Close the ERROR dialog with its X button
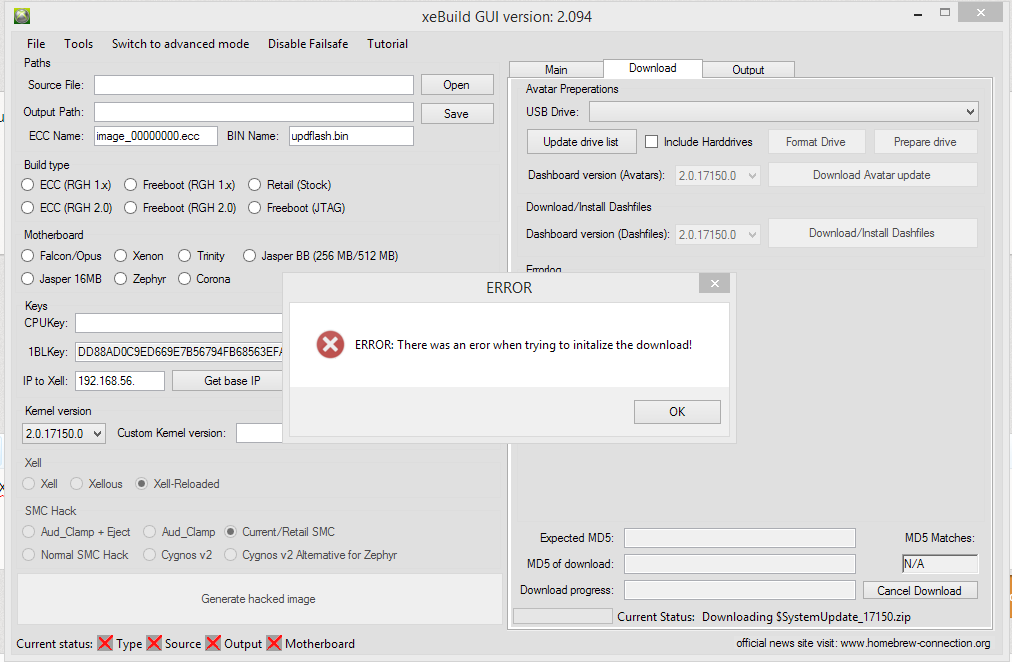Image resolution: width=1012 pixels, height=662 pixels. [x=714, y=283]
